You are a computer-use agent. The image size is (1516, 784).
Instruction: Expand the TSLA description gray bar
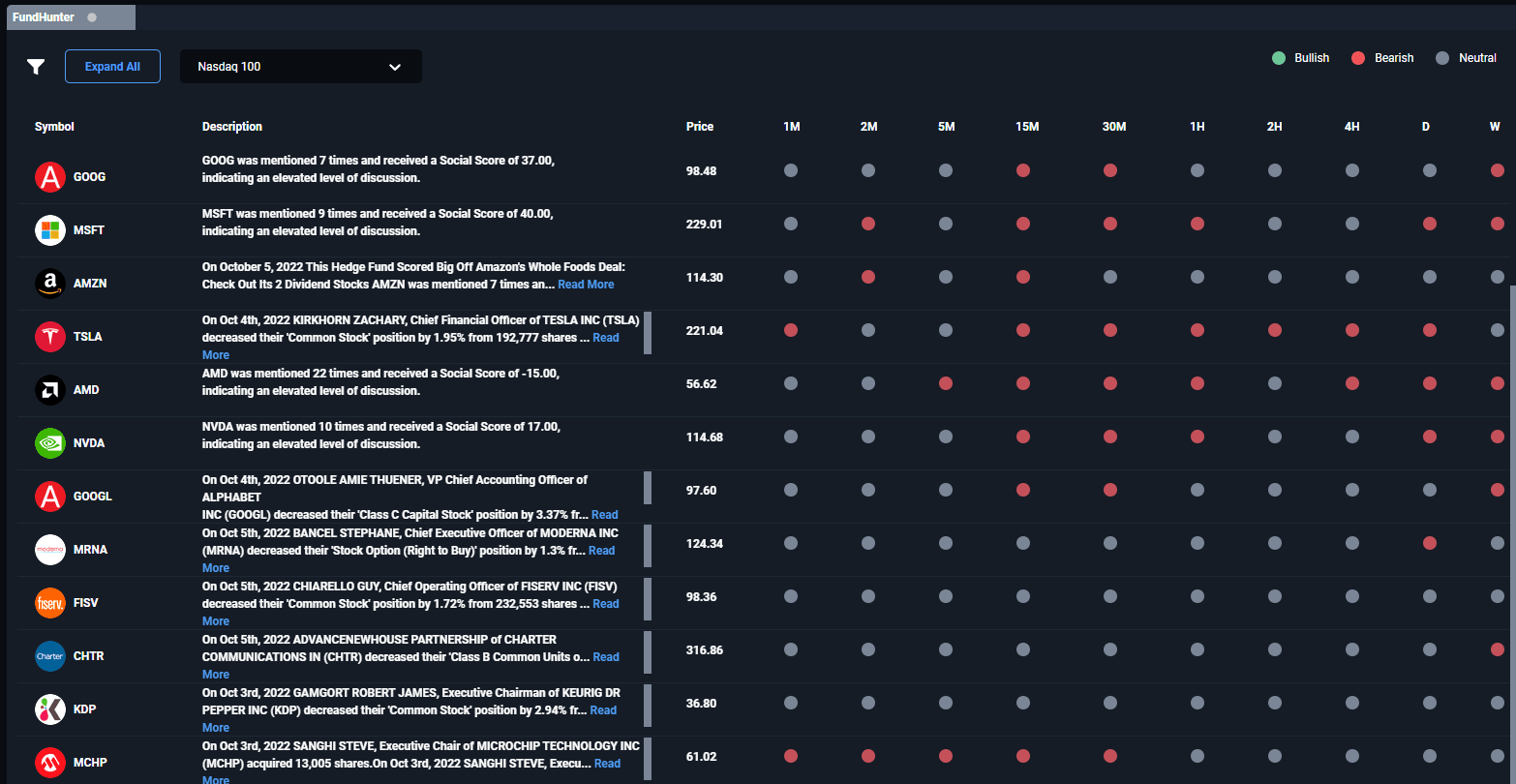tap(648, 333)
